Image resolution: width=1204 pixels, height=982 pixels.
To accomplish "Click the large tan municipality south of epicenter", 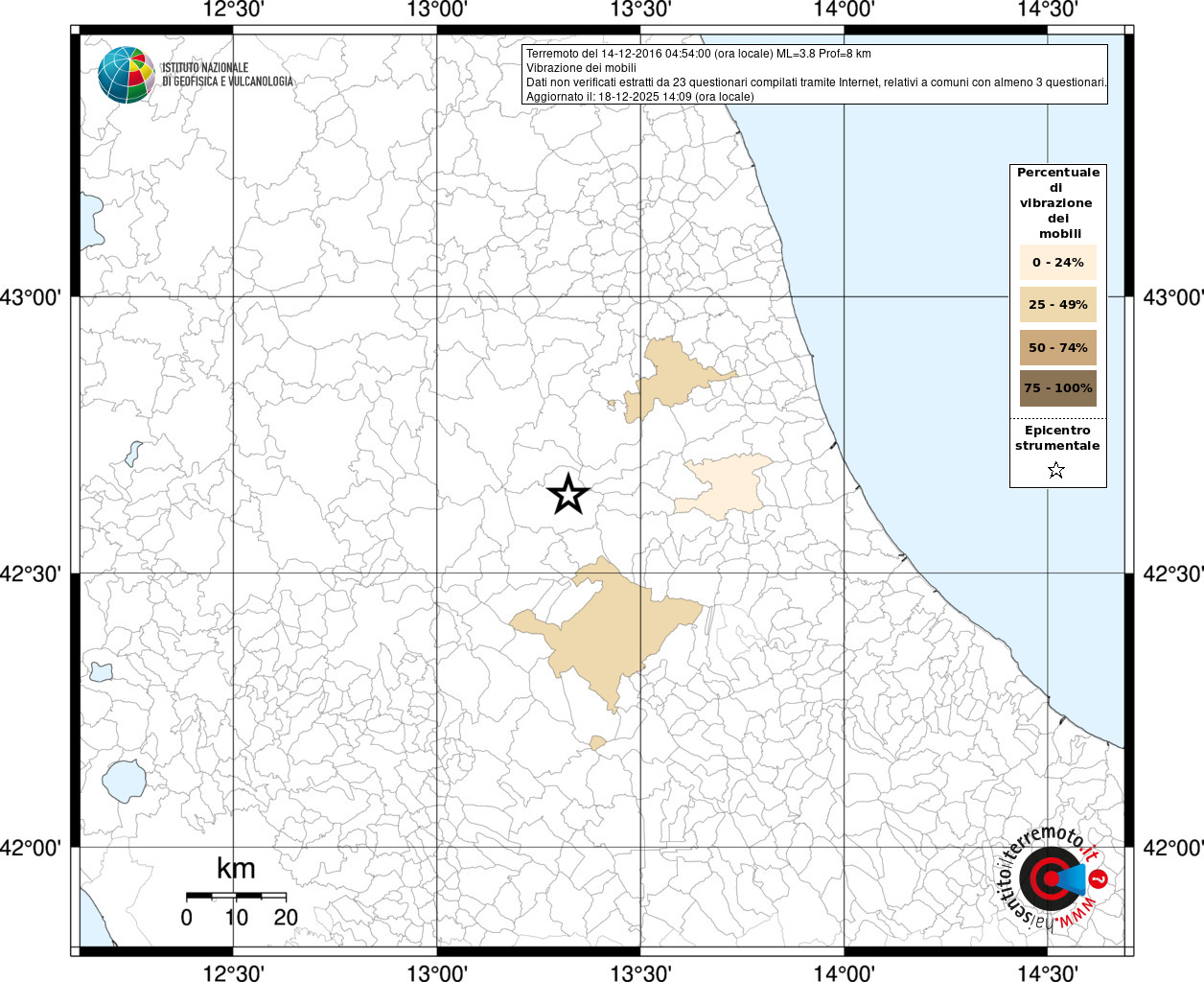I will (x=609, y=630).
